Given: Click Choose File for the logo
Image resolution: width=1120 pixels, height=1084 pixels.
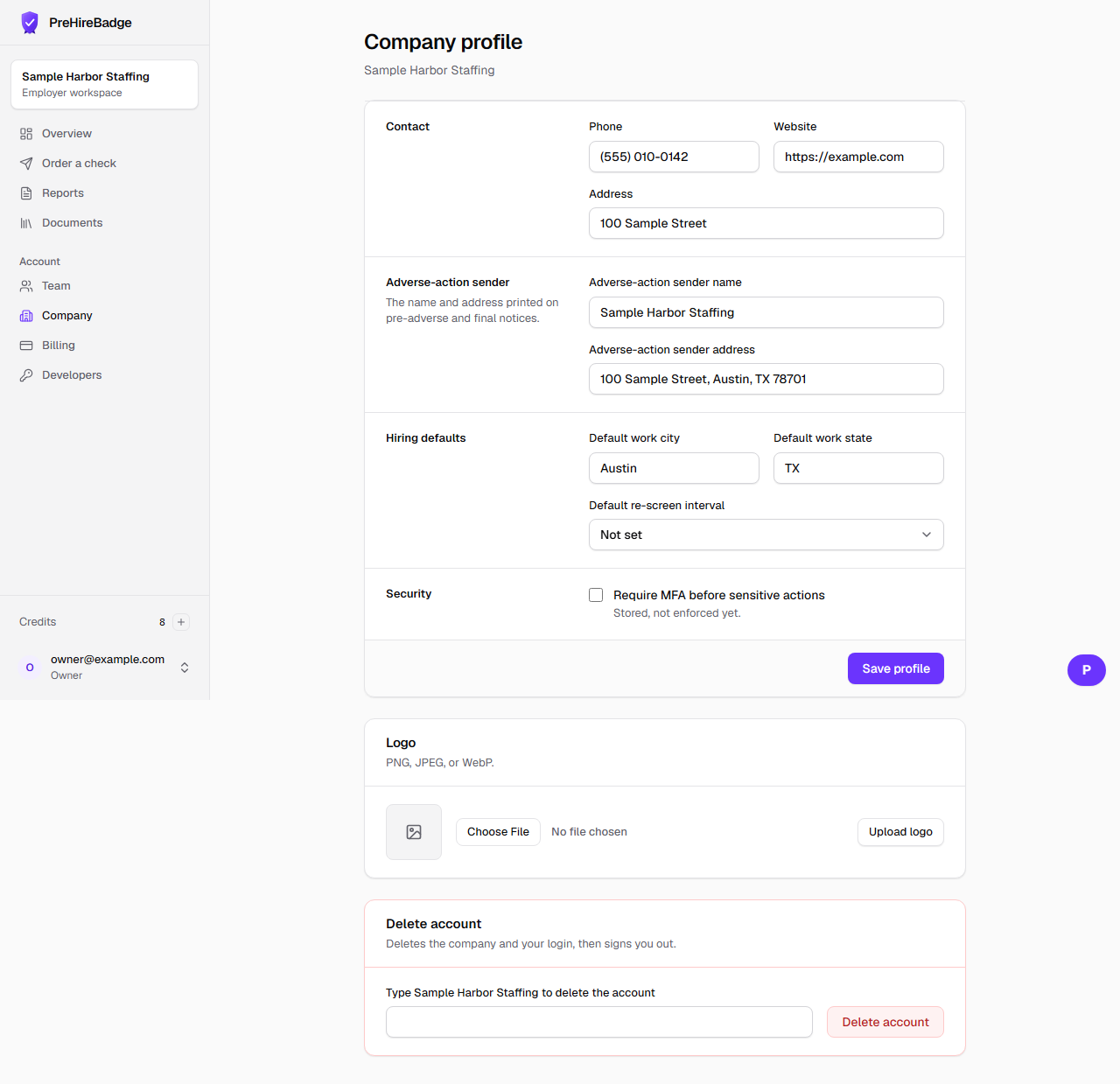Looking at the screenshot, I should pos(498,832).
